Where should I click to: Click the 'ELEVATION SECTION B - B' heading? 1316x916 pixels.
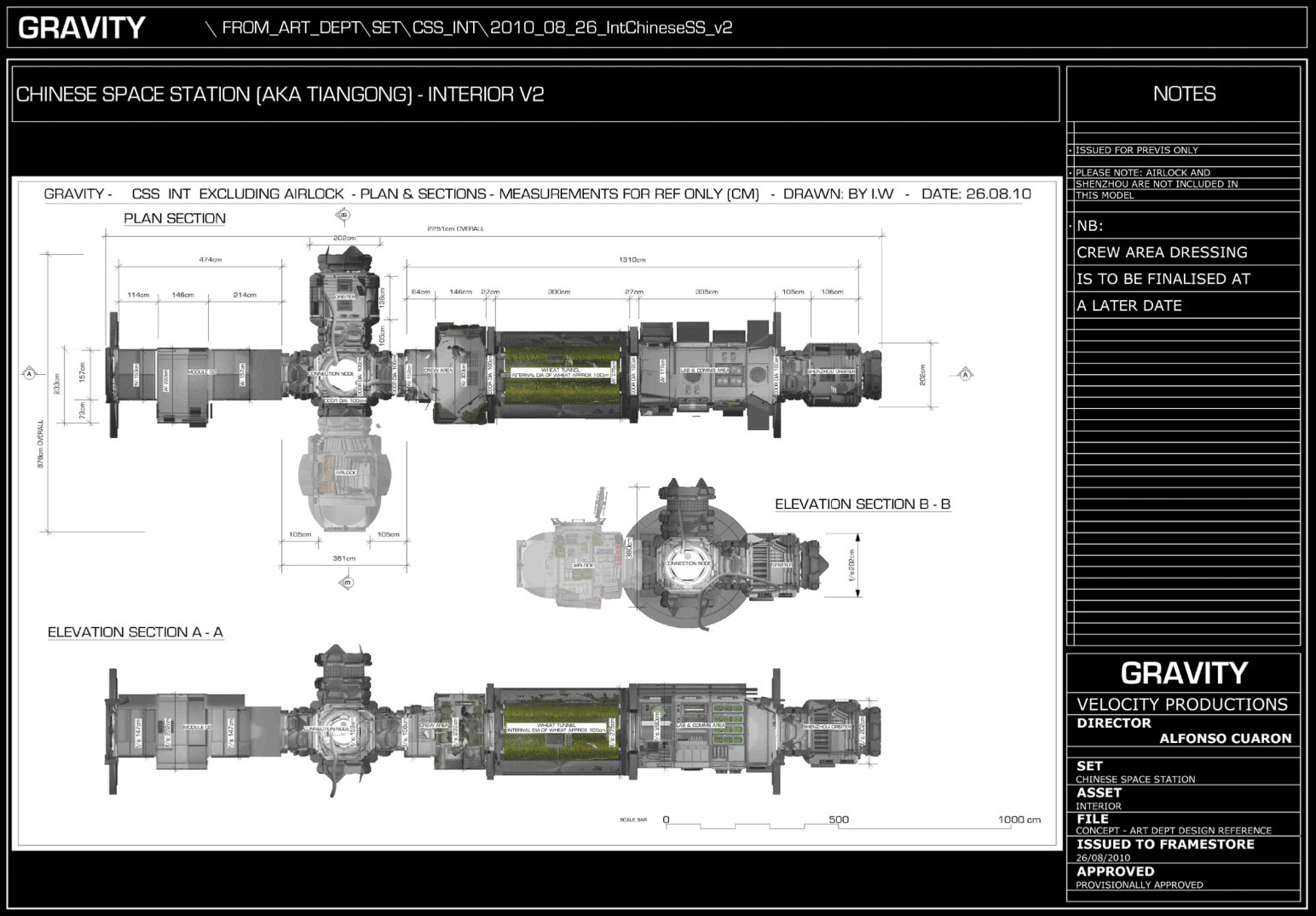[x=863, y=504]
